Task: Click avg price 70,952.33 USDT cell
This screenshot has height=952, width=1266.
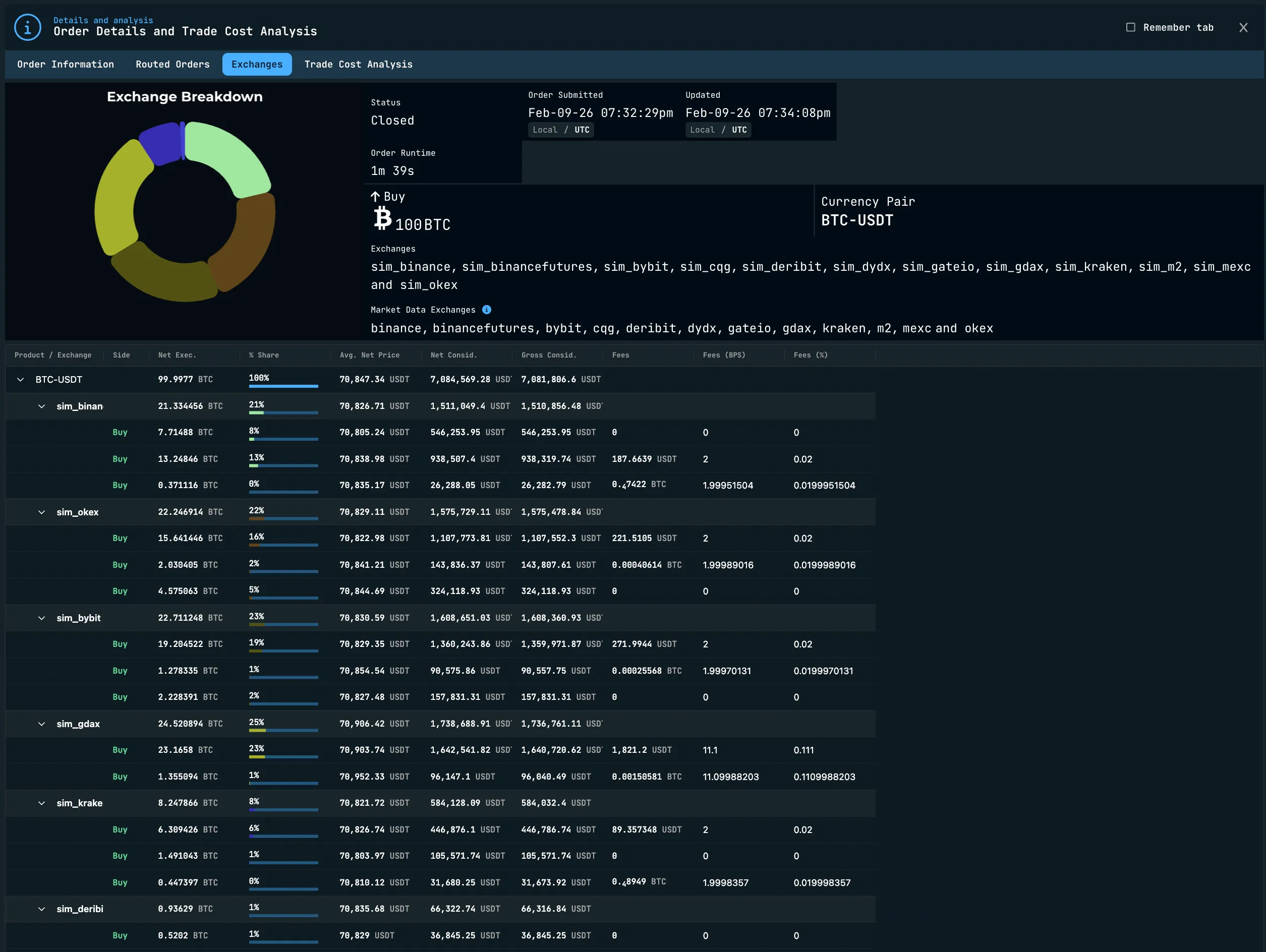Action: point(374,777)
